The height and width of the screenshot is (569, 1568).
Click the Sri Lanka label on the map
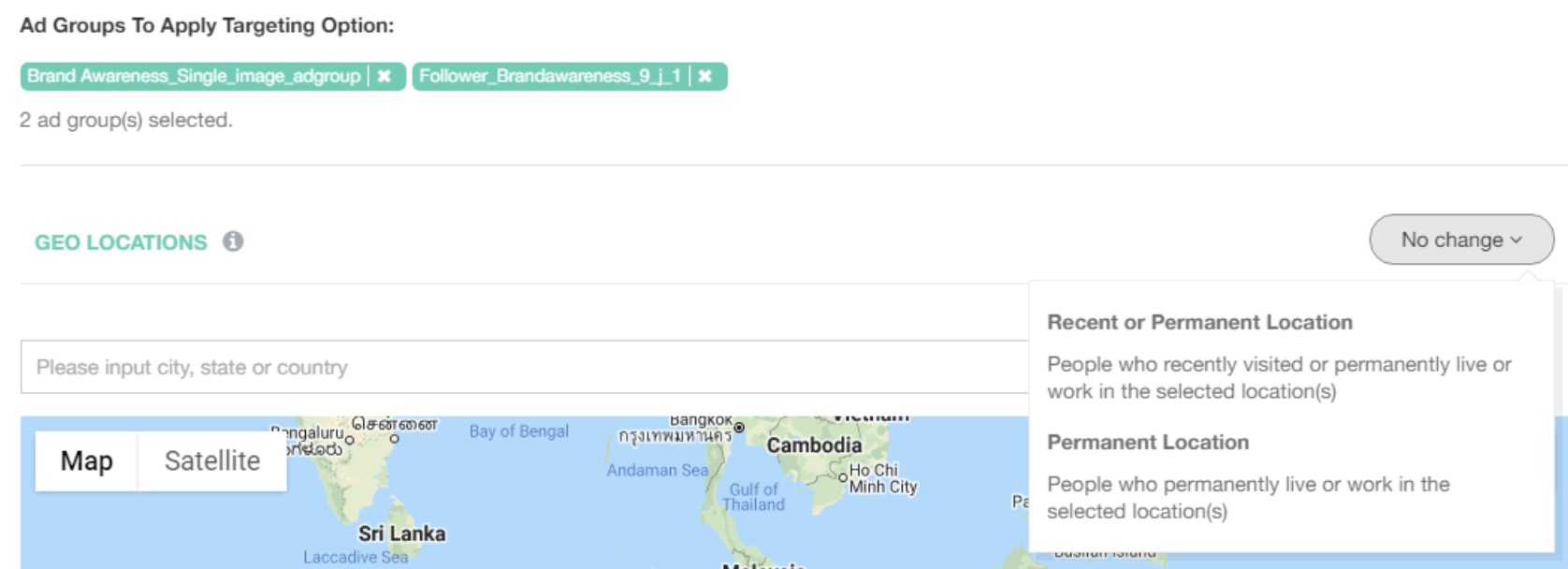click(401, 533)
